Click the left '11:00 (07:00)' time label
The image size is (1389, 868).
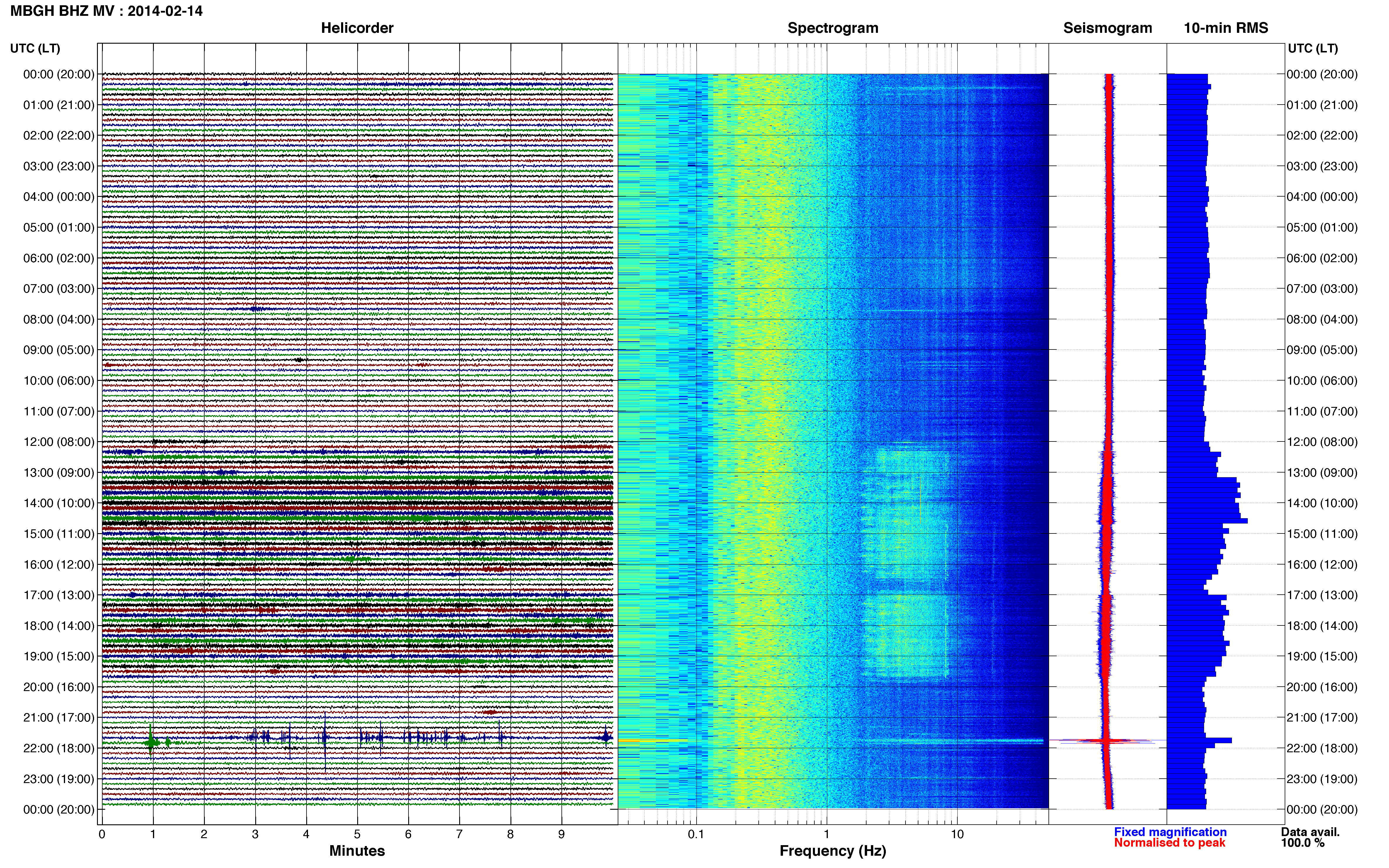59,412
